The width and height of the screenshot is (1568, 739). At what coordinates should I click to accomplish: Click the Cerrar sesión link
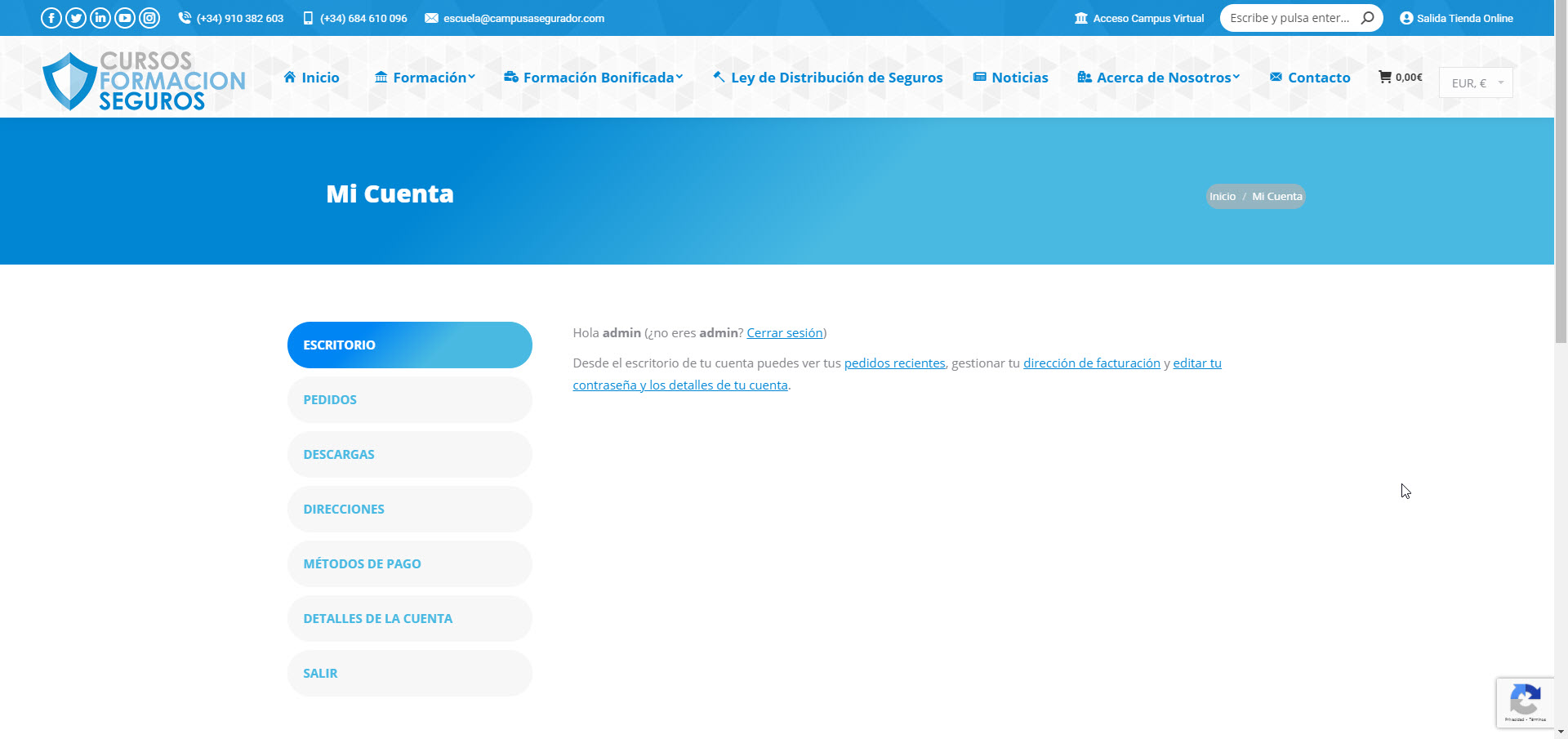tap(784, 333)
